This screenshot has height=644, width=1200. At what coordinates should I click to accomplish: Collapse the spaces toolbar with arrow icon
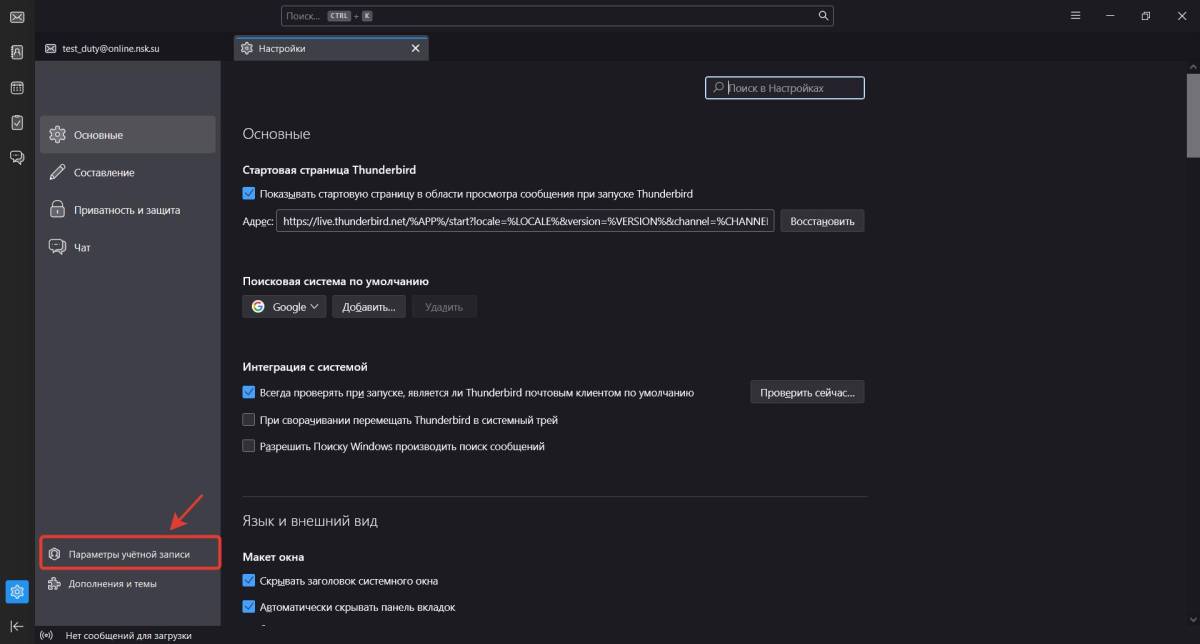17,626
